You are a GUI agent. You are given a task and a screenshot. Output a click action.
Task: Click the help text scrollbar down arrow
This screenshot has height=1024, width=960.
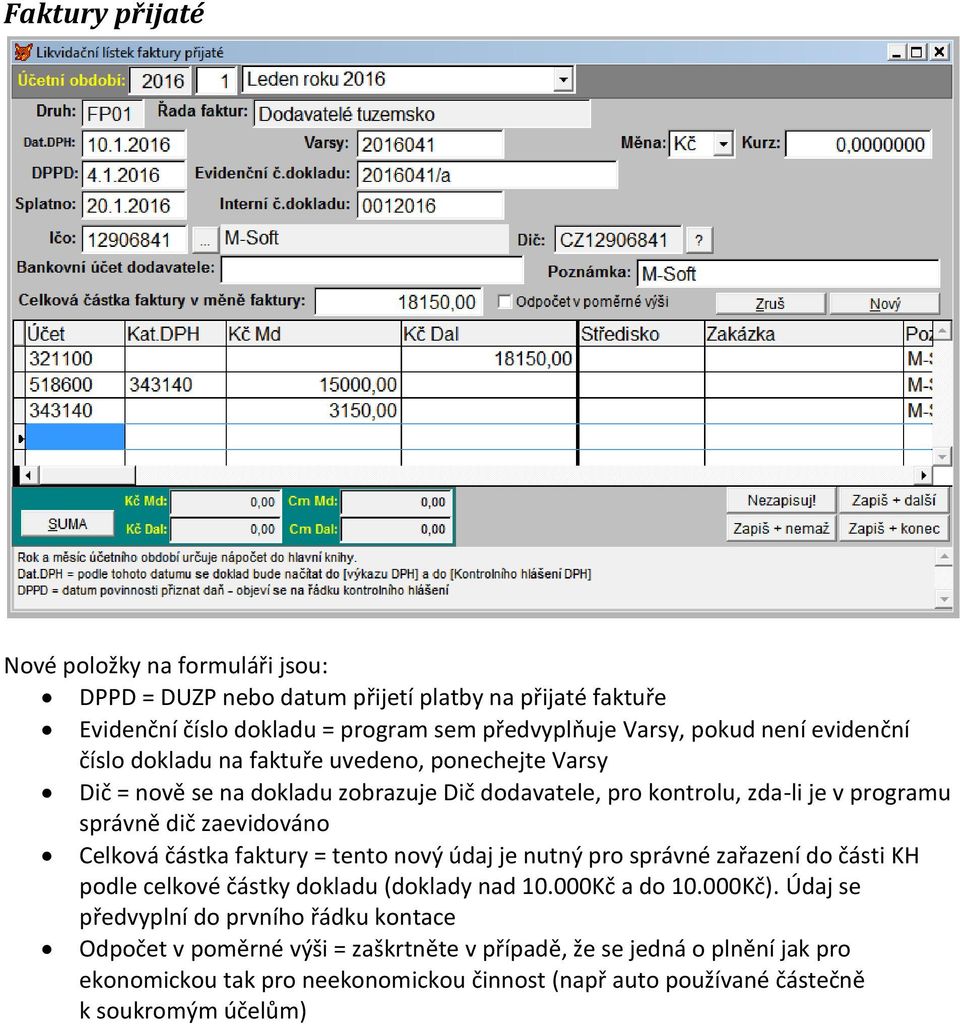(x=943, y=598)
